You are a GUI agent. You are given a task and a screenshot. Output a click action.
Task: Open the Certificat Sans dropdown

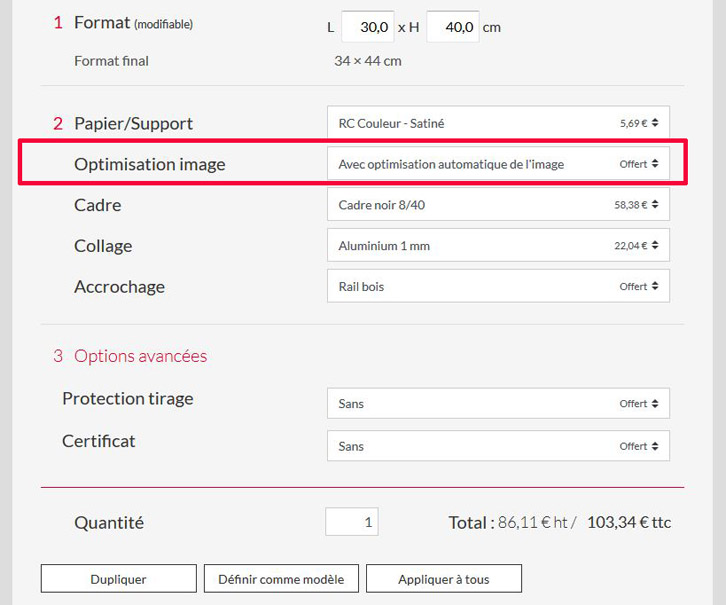497,447
